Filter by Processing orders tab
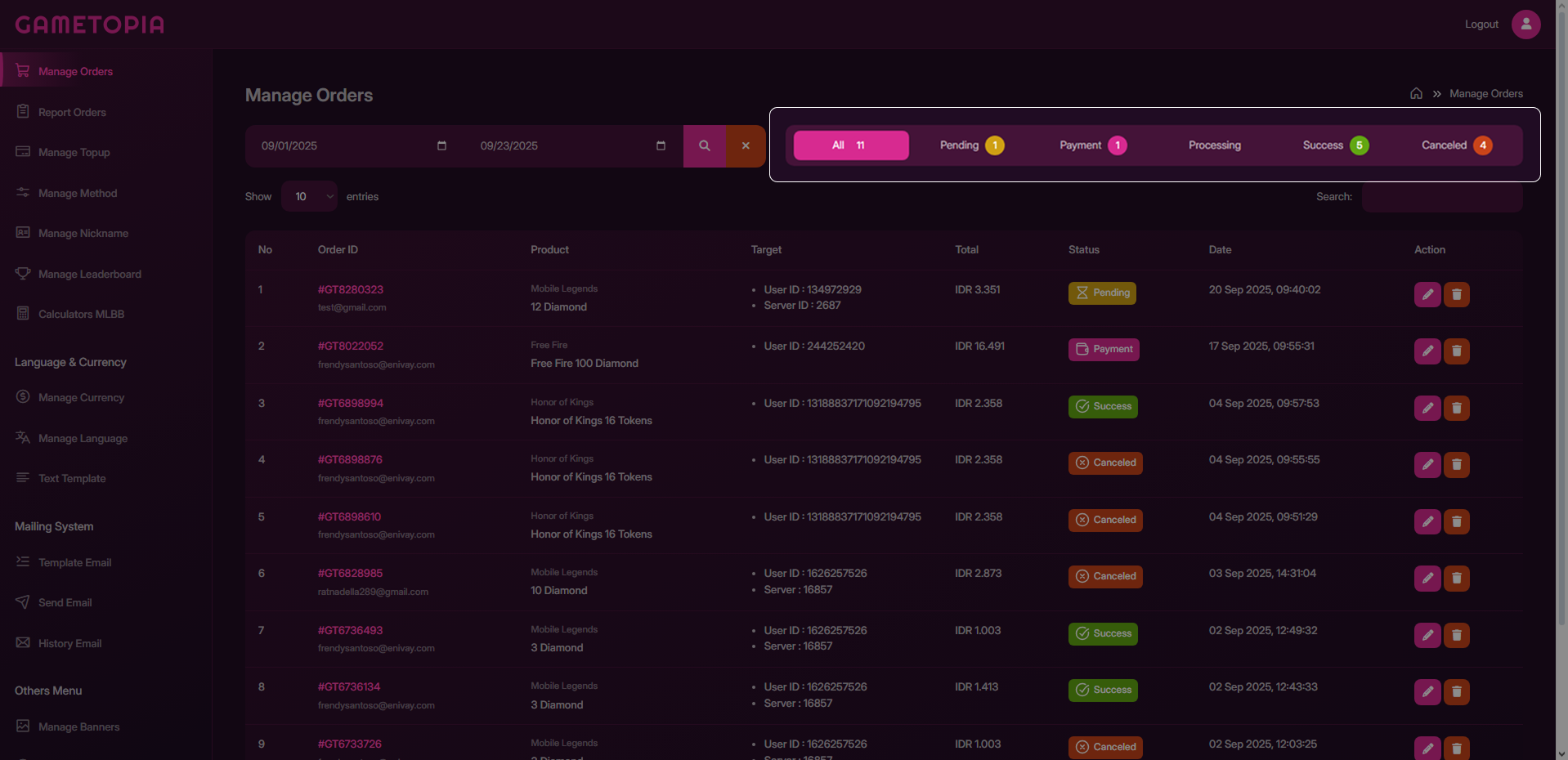The height and width of the screenshot is (760, 1568). tap(1214, 145)
